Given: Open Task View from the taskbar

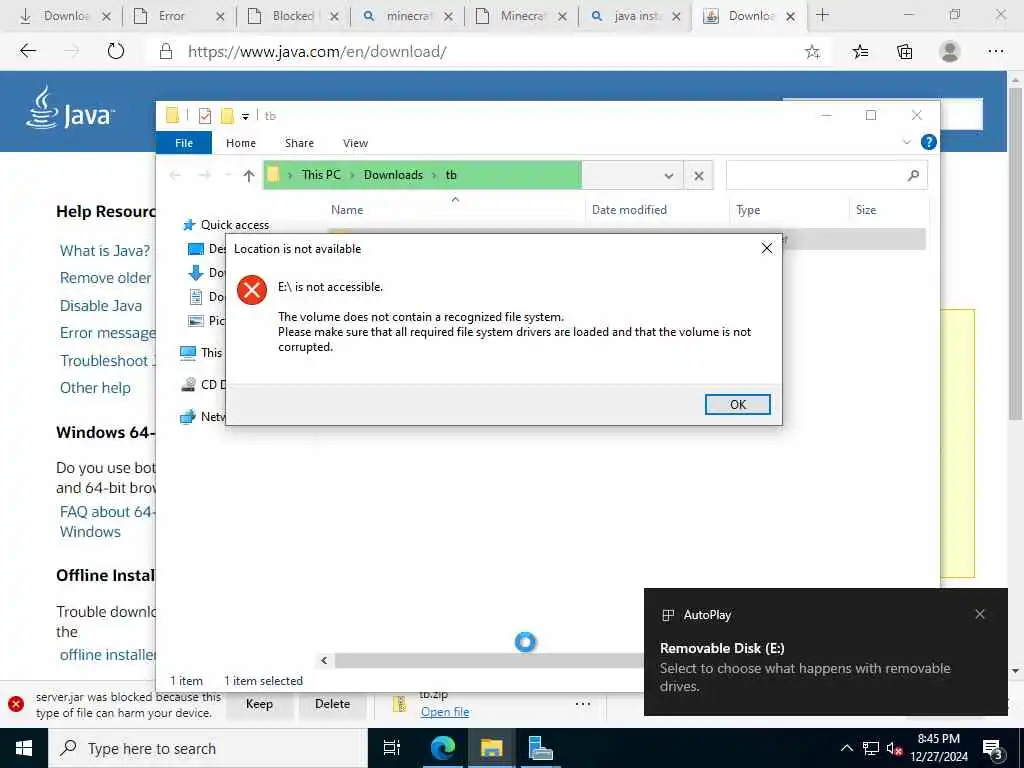Looking at the screenshot, I should [x=391, y=748].
